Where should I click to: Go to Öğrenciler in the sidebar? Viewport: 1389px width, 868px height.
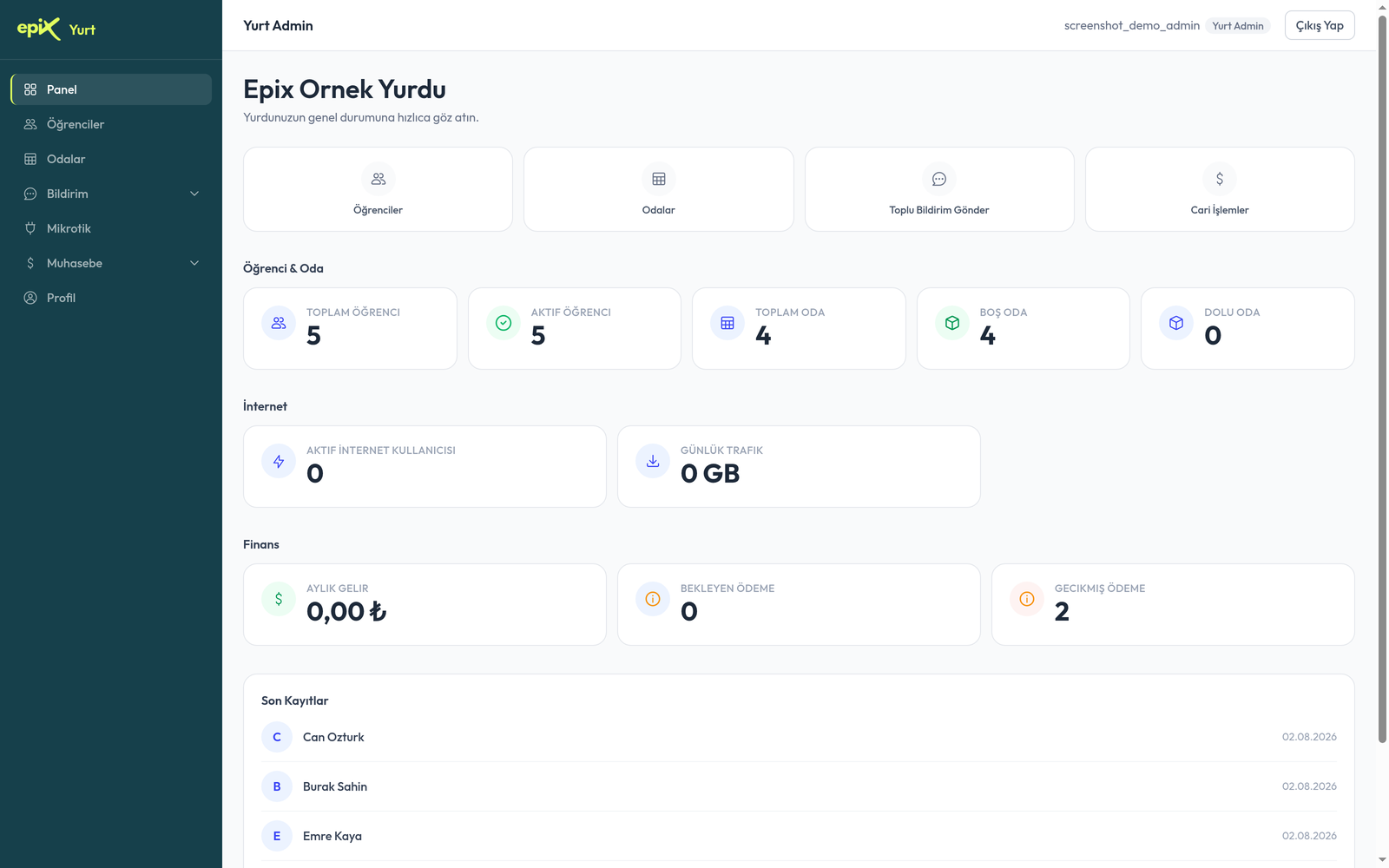(x=111, y=124)
